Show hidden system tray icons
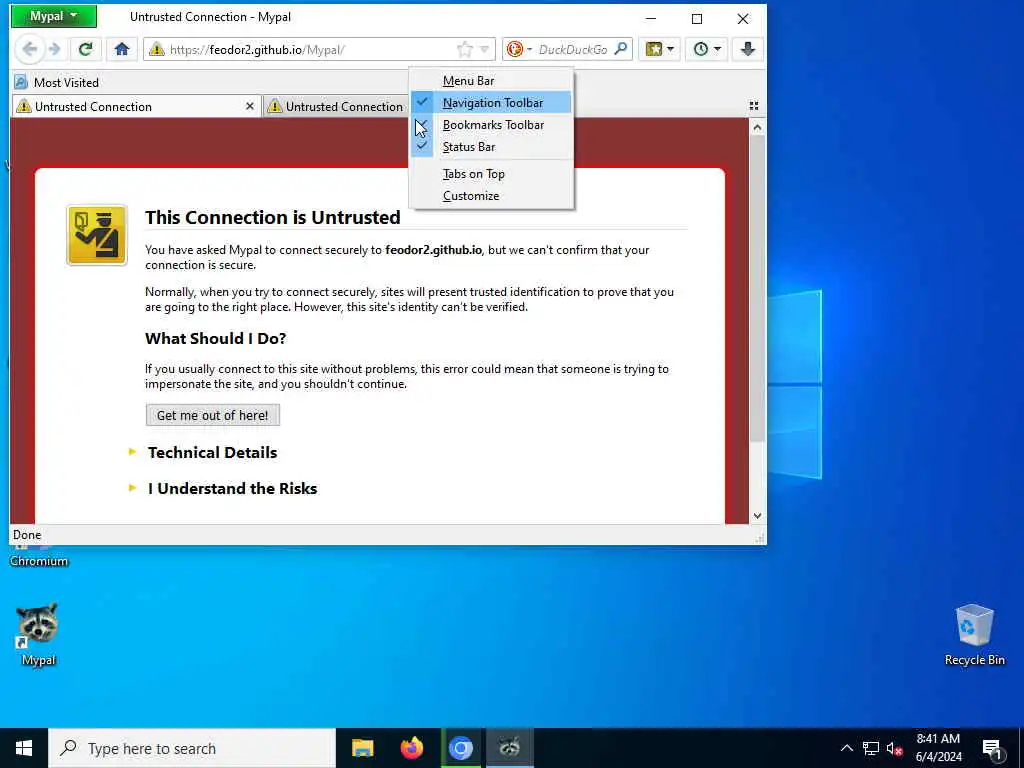This screenshot has height=768, width=1024. pos(846,748)
